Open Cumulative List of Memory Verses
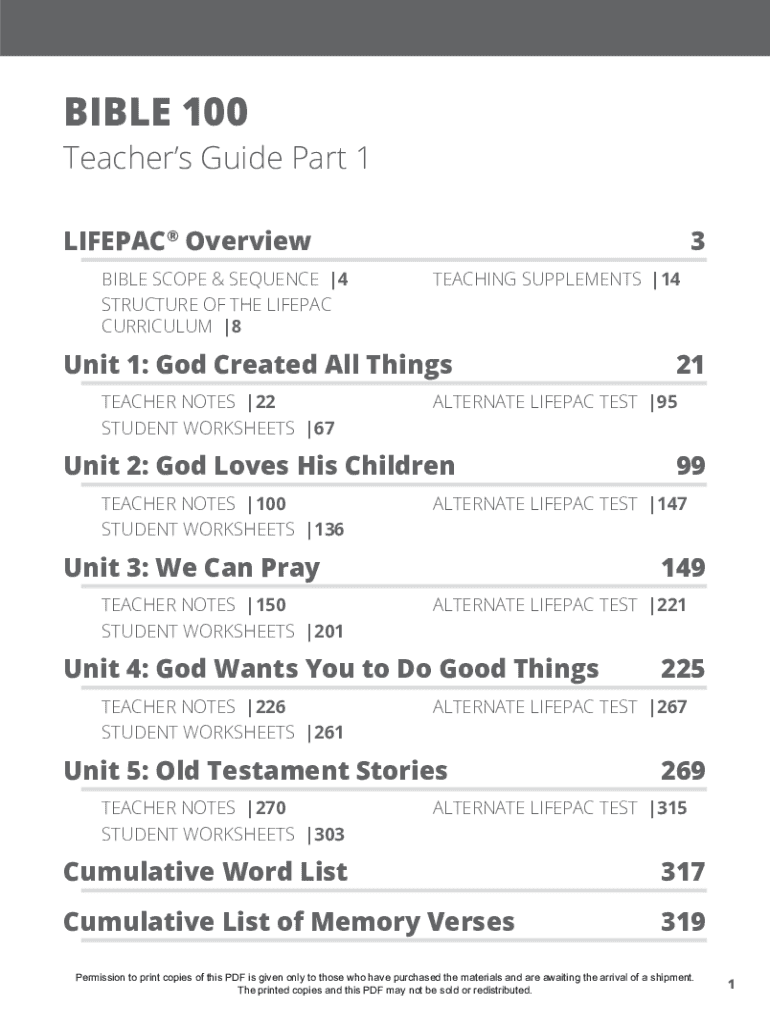Image resolution: width=770 pixels, height=1024 pixels. coord(288,922)
